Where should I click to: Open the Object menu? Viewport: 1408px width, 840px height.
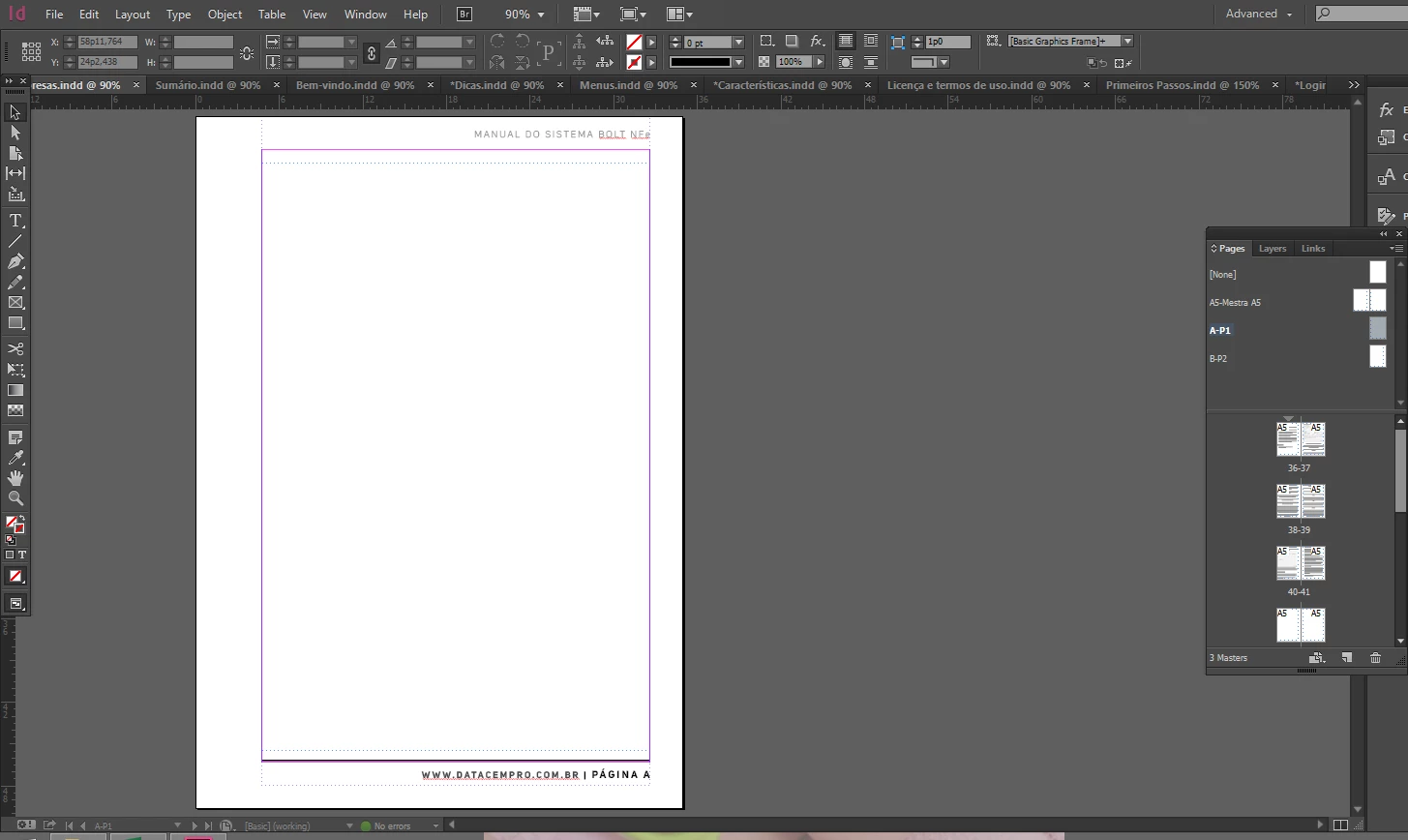click(225, 14)
